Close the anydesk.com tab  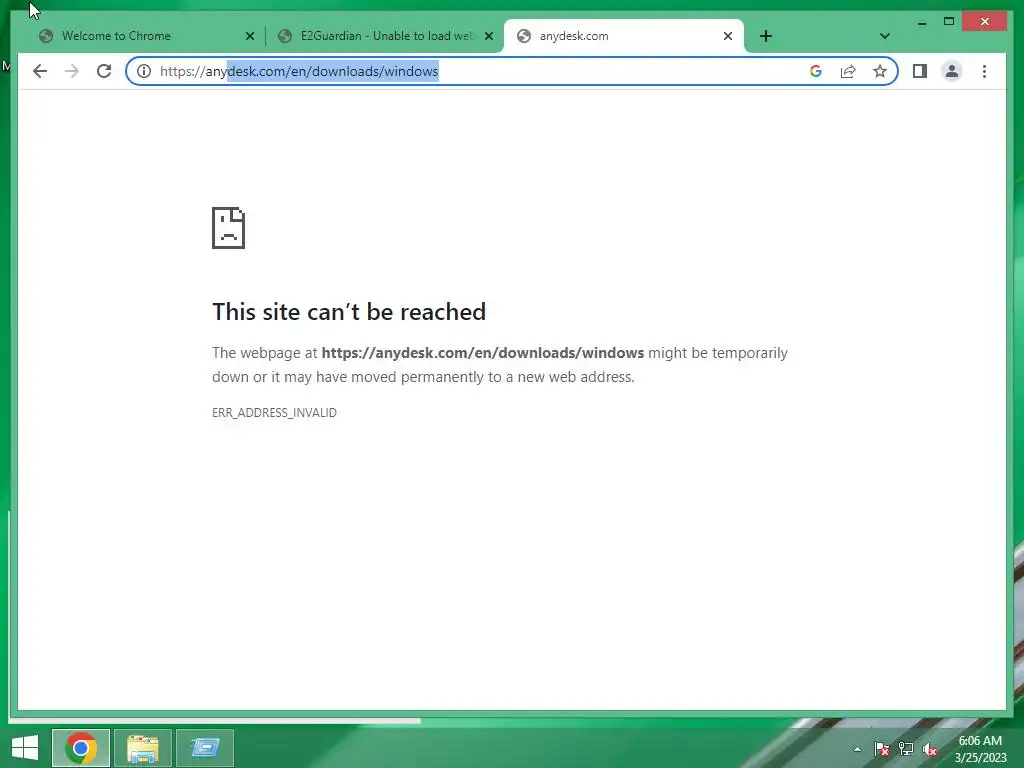[x=728, y=36]
